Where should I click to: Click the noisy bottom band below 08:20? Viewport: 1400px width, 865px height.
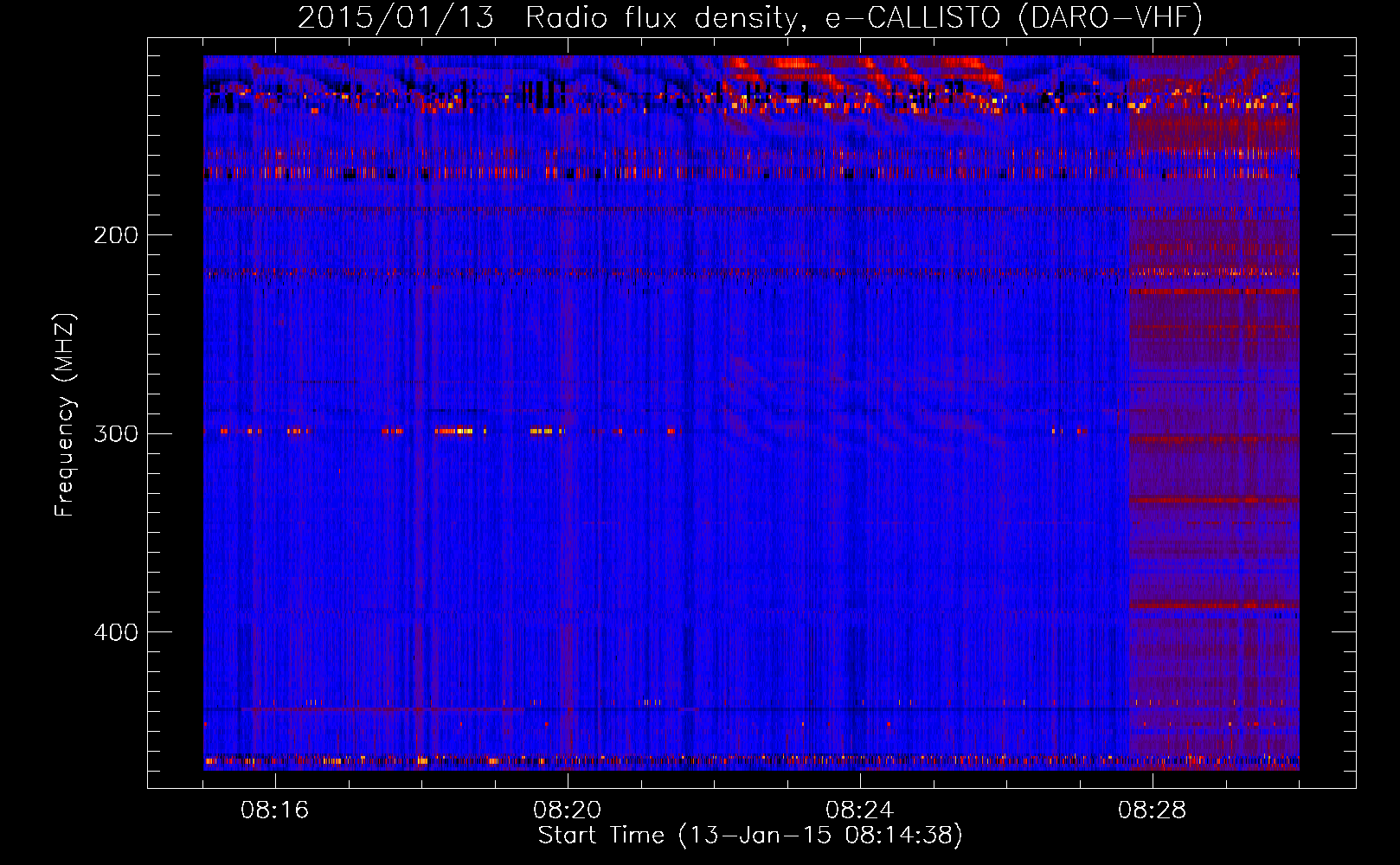tap(567, 761)
